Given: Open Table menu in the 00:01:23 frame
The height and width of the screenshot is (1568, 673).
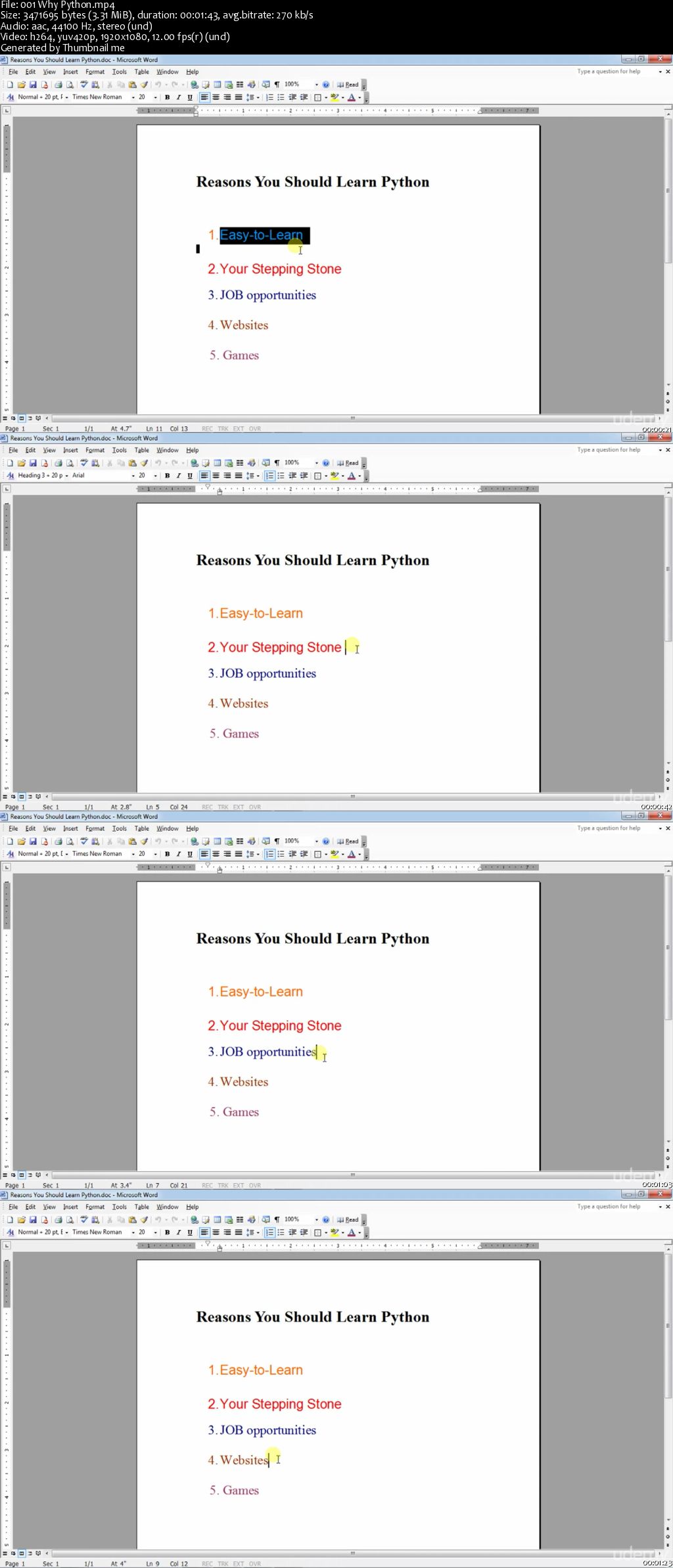Looking at the screenshot, I should (142, 1207).
